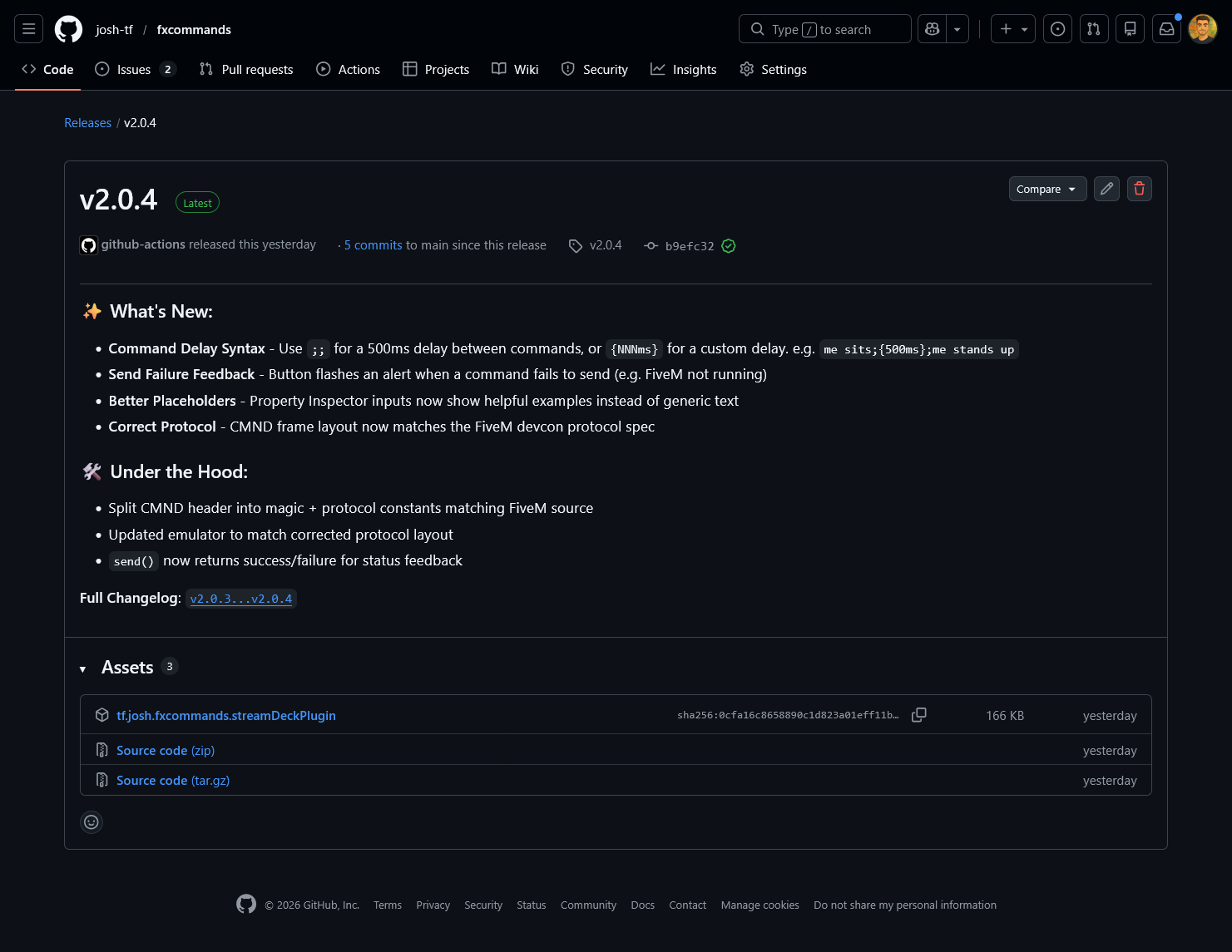The width and height of the screenshot is (1232, 952).
Task: Copy the sha256 checksum with the copy icon
Action: coord(919,714)
